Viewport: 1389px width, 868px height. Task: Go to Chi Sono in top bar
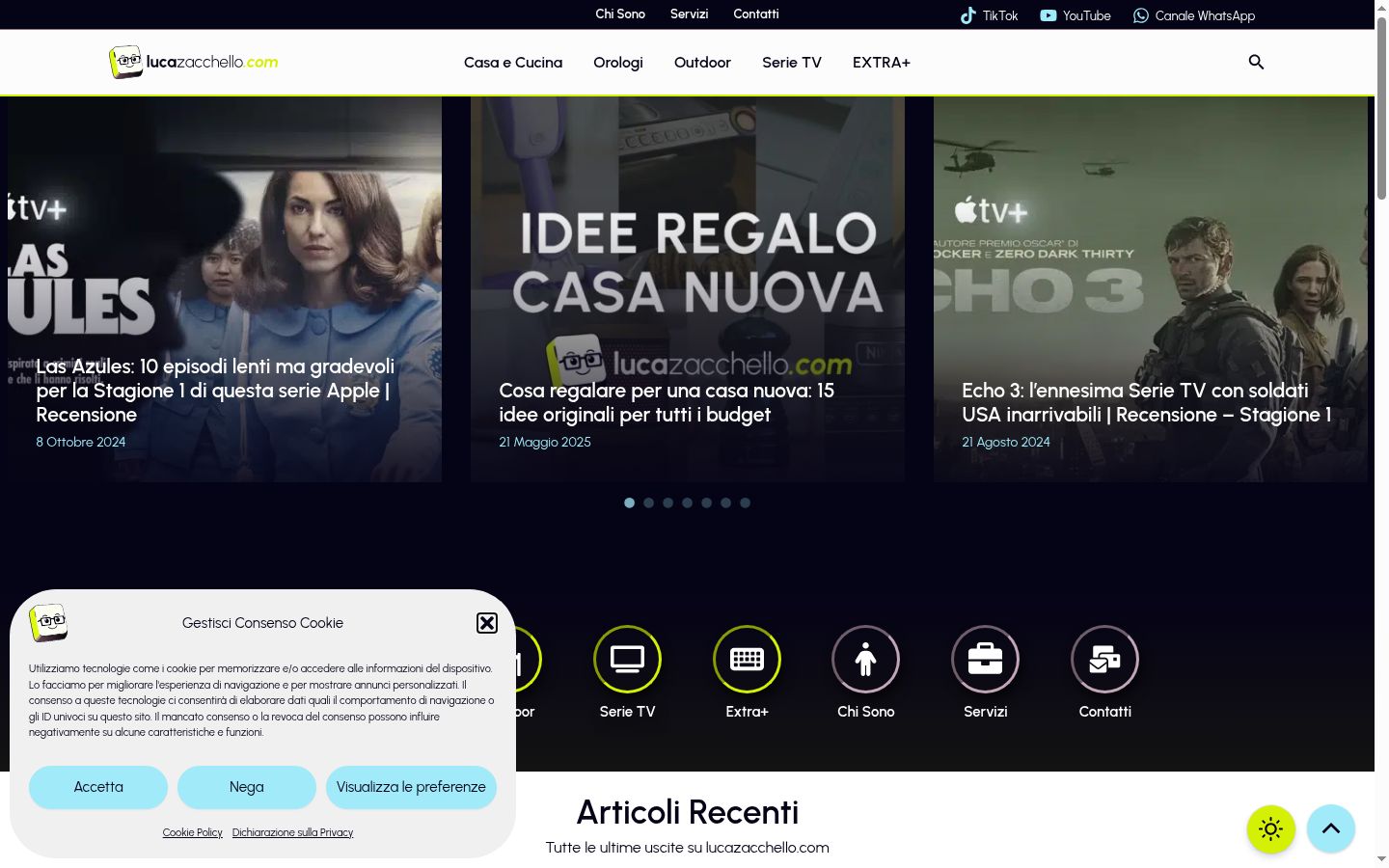point(620,14)
